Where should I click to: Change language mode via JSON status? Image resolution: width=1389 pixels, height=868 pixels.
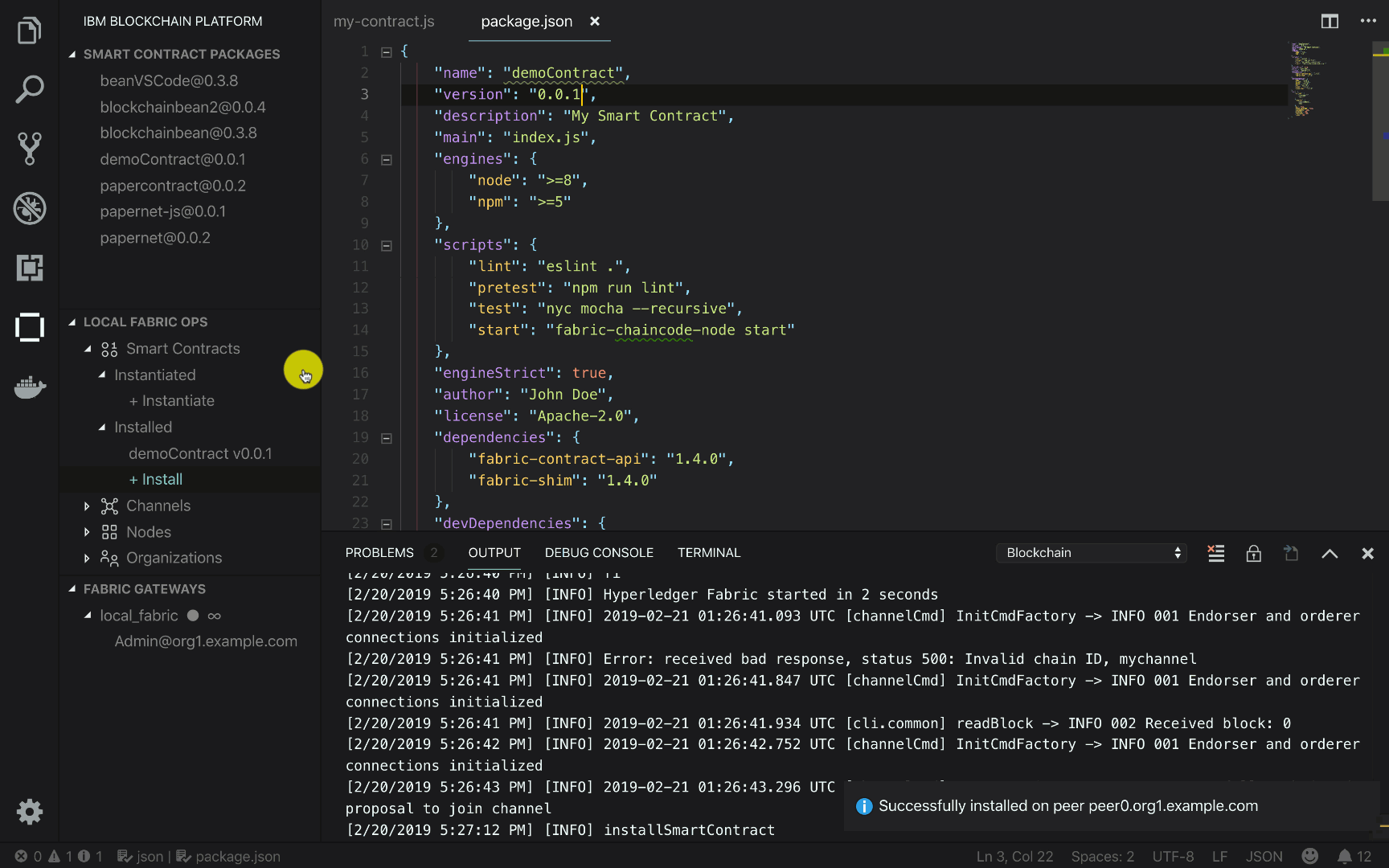pyautogui.click(x=1264, y=856)
